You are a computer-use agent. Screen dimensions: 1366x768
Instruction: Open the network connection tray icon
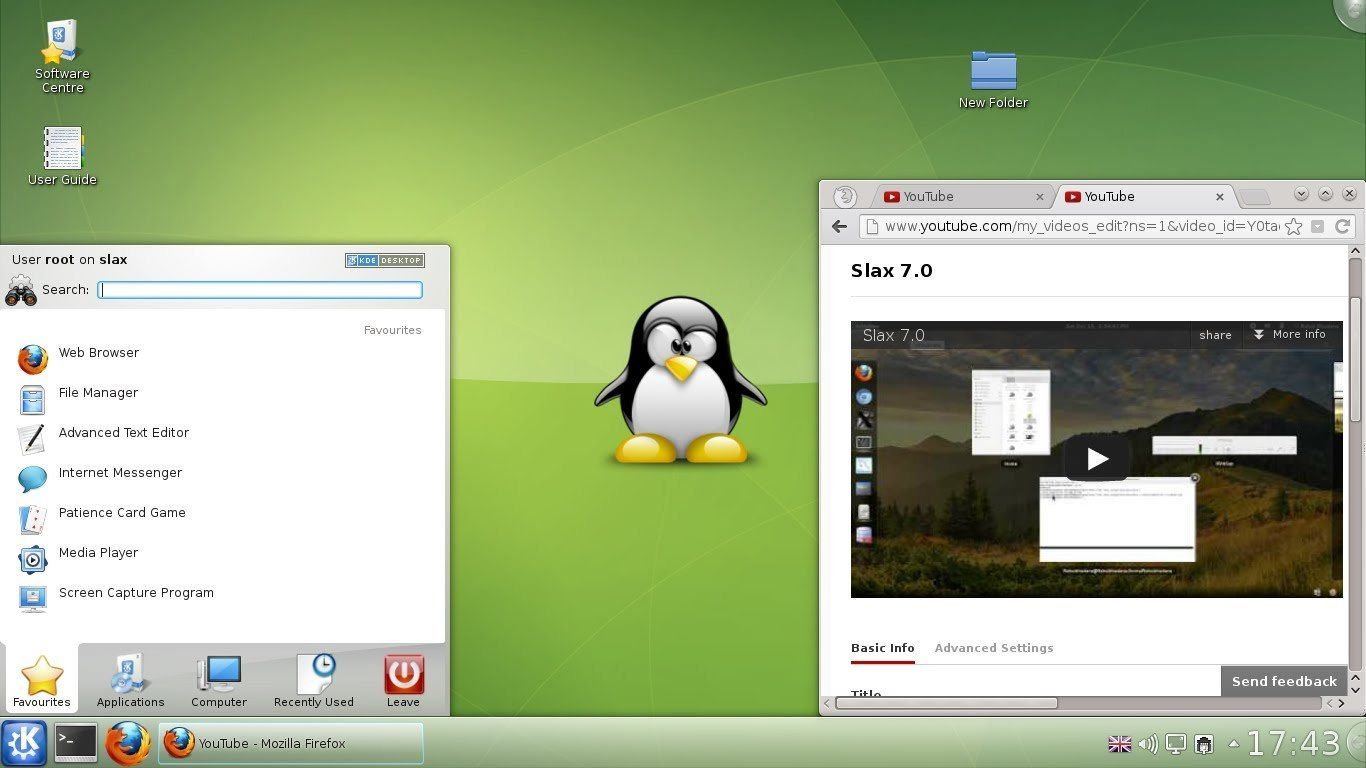point(1204,744)
